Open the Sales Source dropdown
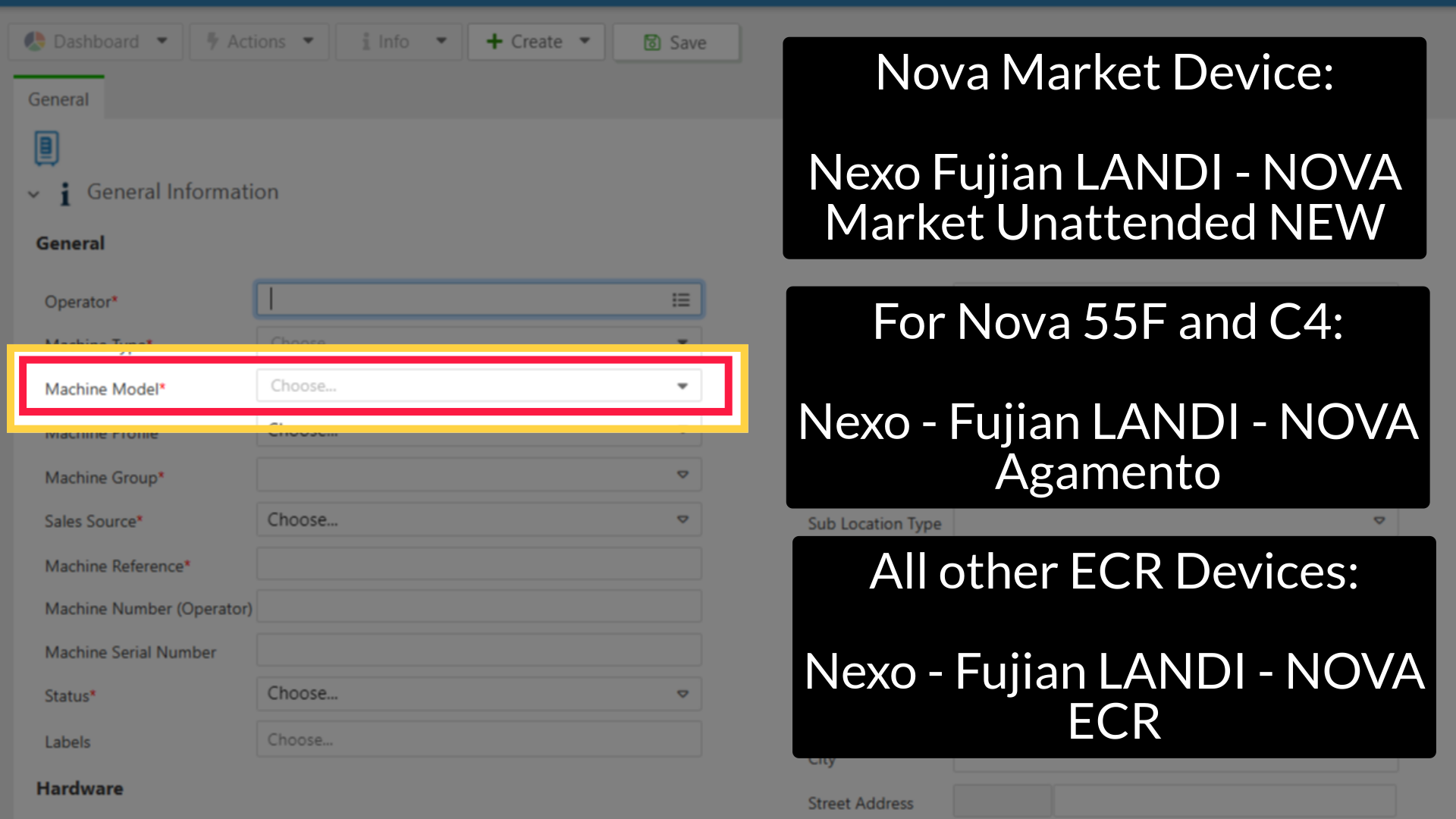 pos(479,519)
